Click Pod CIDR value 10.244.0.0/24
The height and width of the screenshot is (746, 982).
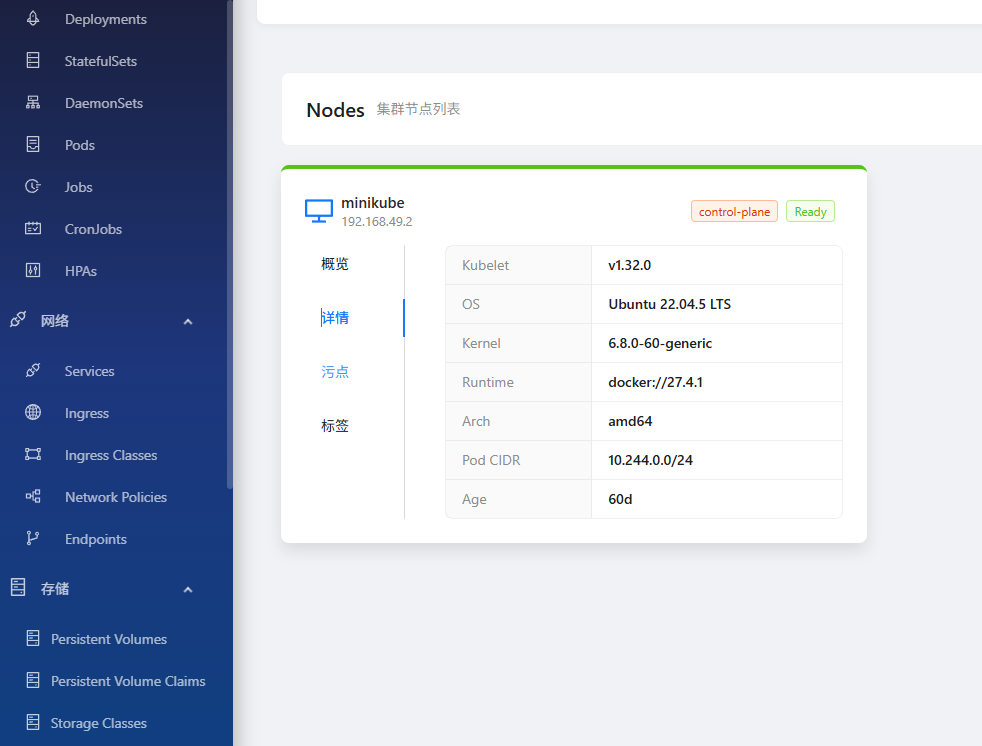(650, 460)
